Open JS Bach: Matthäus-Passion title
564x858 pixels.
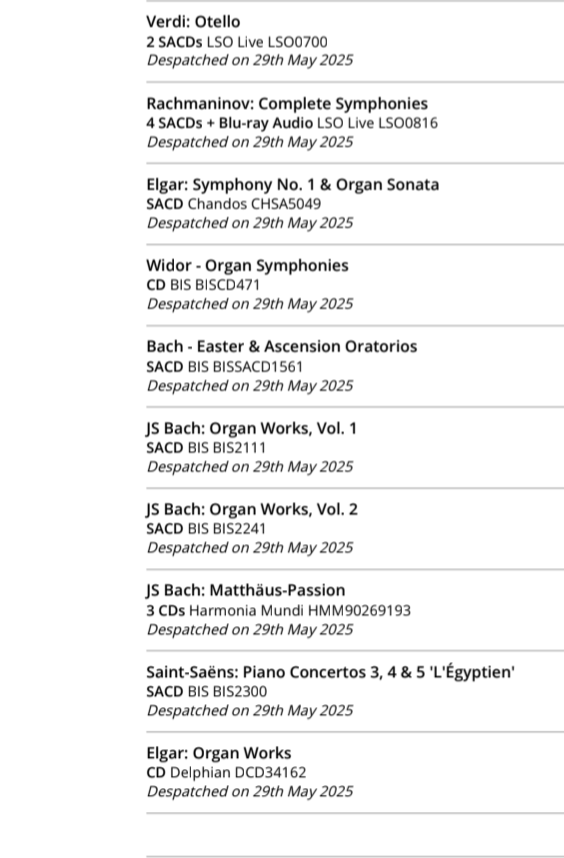pyautogui.click(x=246, y=590)
